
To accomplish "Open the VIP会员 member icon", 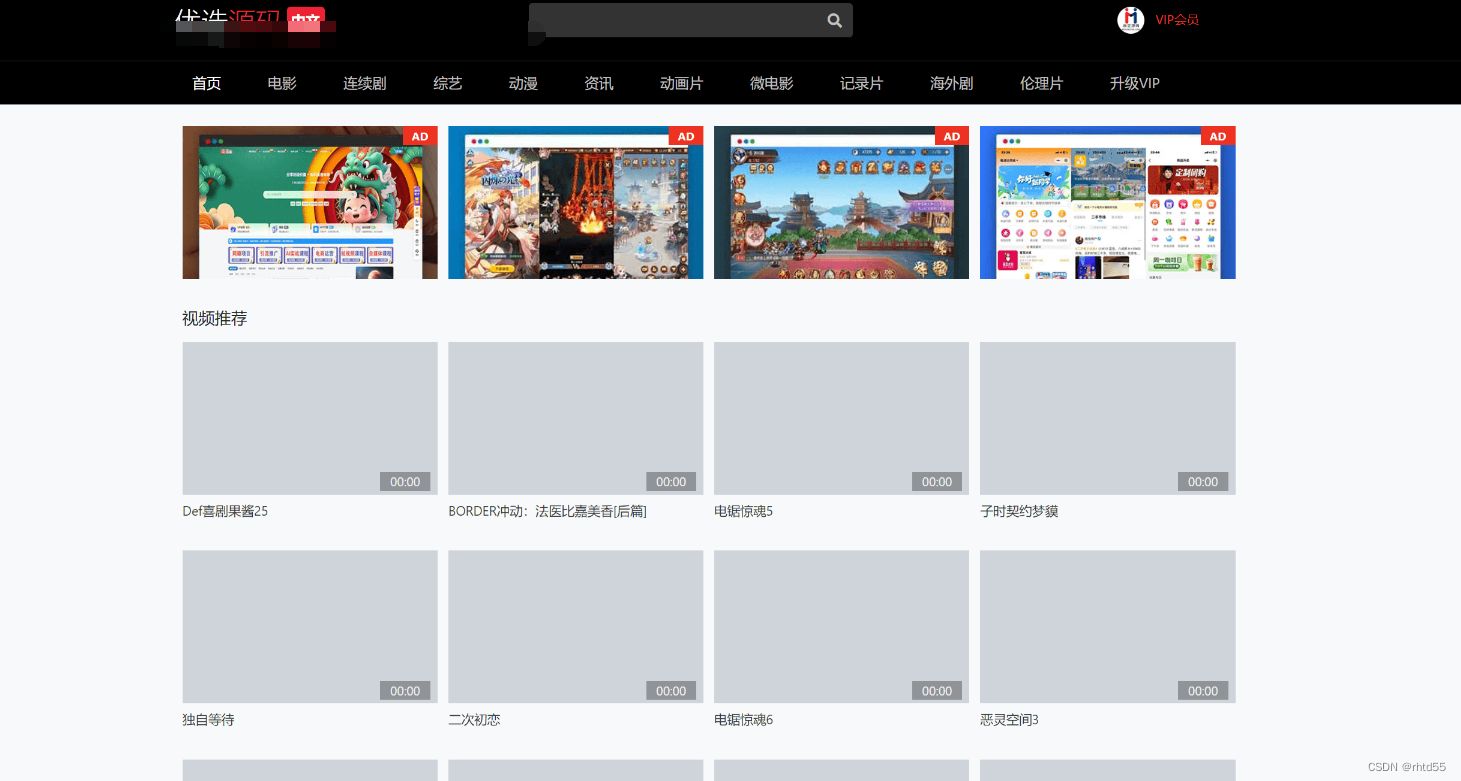I will [x=1130, y=20].
